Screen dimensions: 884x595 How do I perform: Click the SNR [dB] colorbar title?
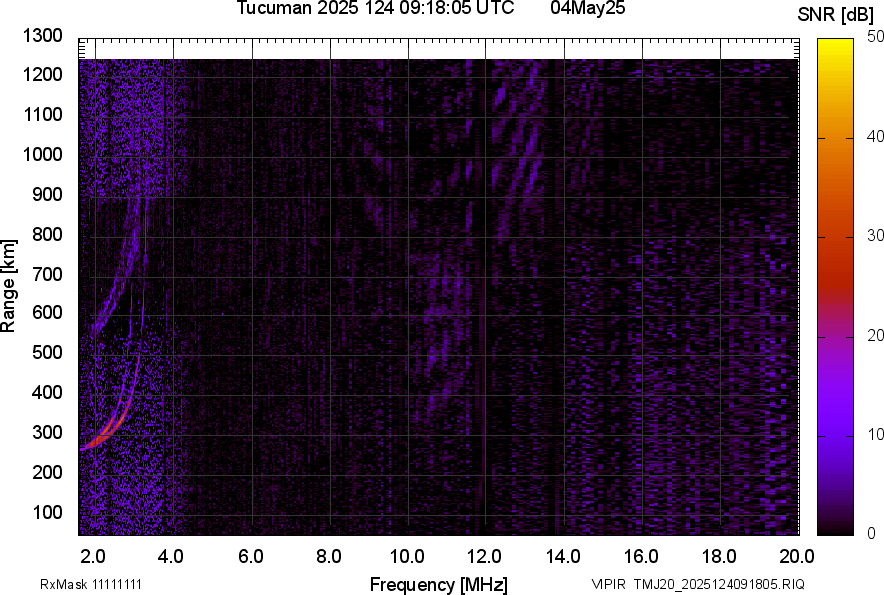pos(836,15)
